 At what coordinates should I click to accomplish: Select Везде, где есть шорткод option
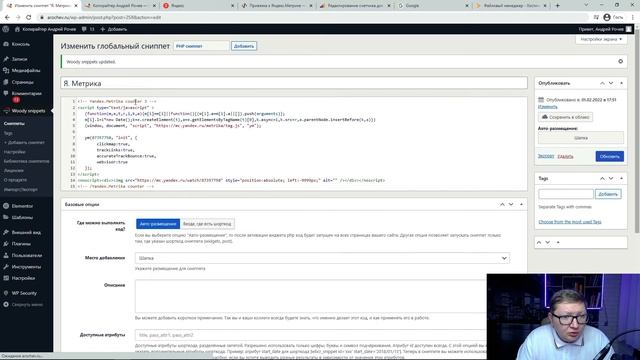[x=207, y=224]
